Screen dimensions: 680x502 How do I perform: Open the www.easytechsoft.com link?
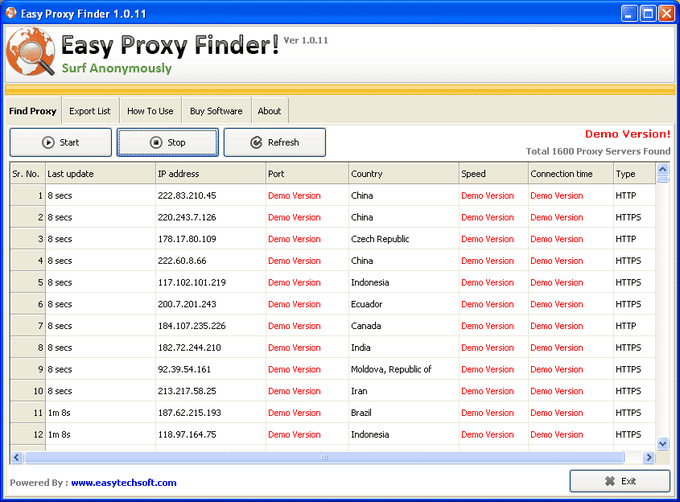click(124, 482)
